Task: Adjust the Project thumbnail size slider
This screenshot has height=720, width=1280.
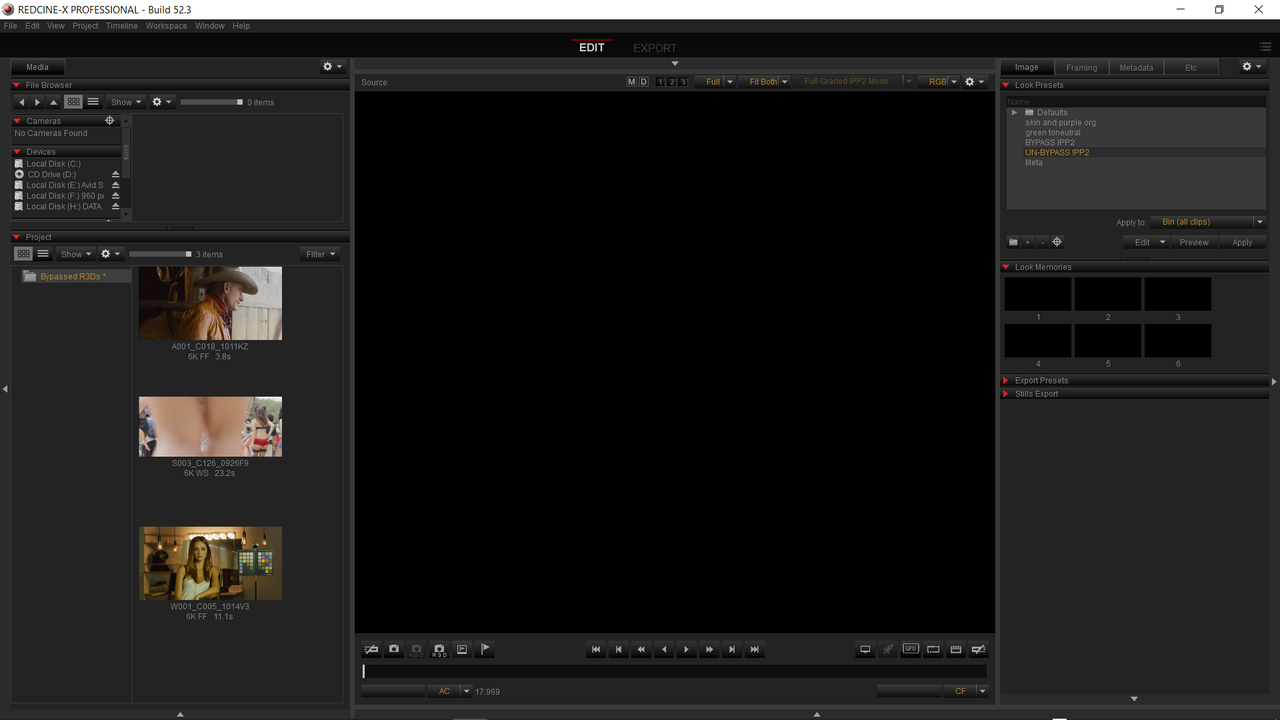Action: click(160, 254)
